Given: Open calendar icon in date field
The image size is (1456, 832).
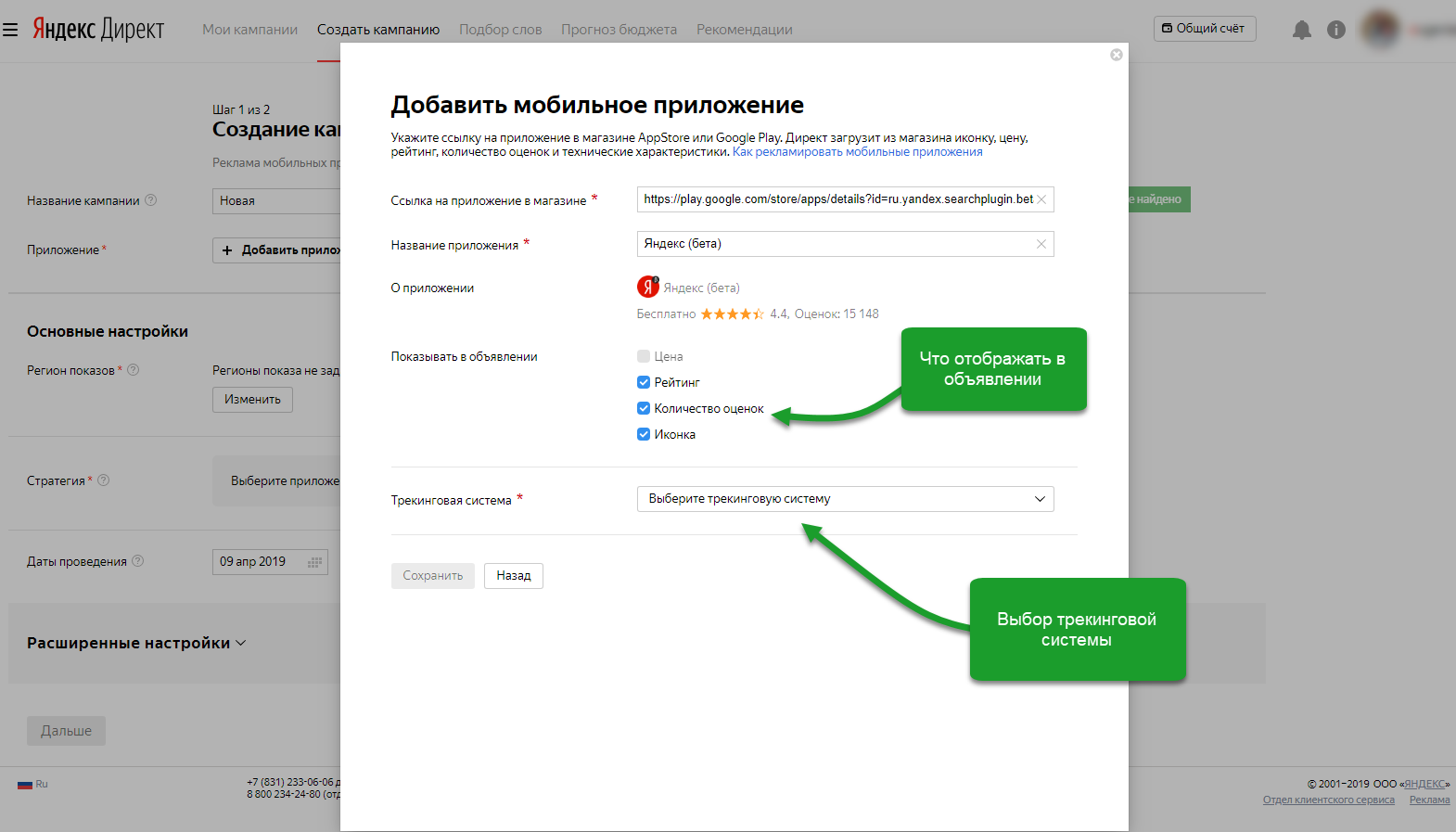Looking at the screenshot, I should [x=315, y=562].
